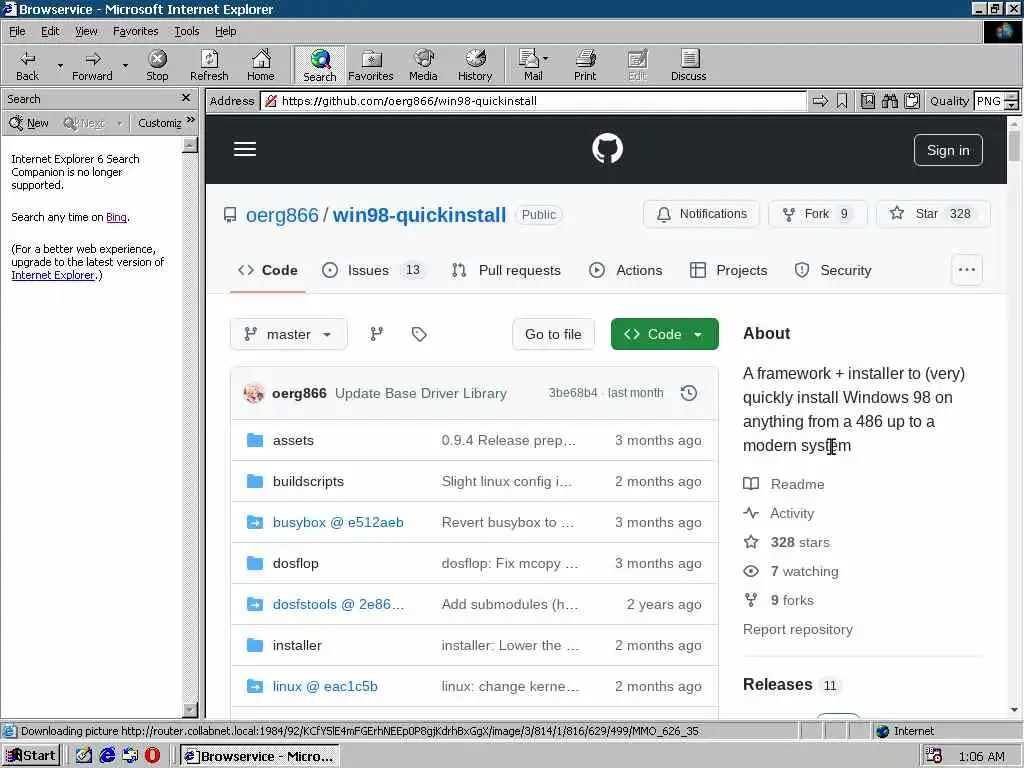Open the Media toolbar button
Image resolution: width=1024 pixels, height=768 pixels.
click(x=423, y=65)
